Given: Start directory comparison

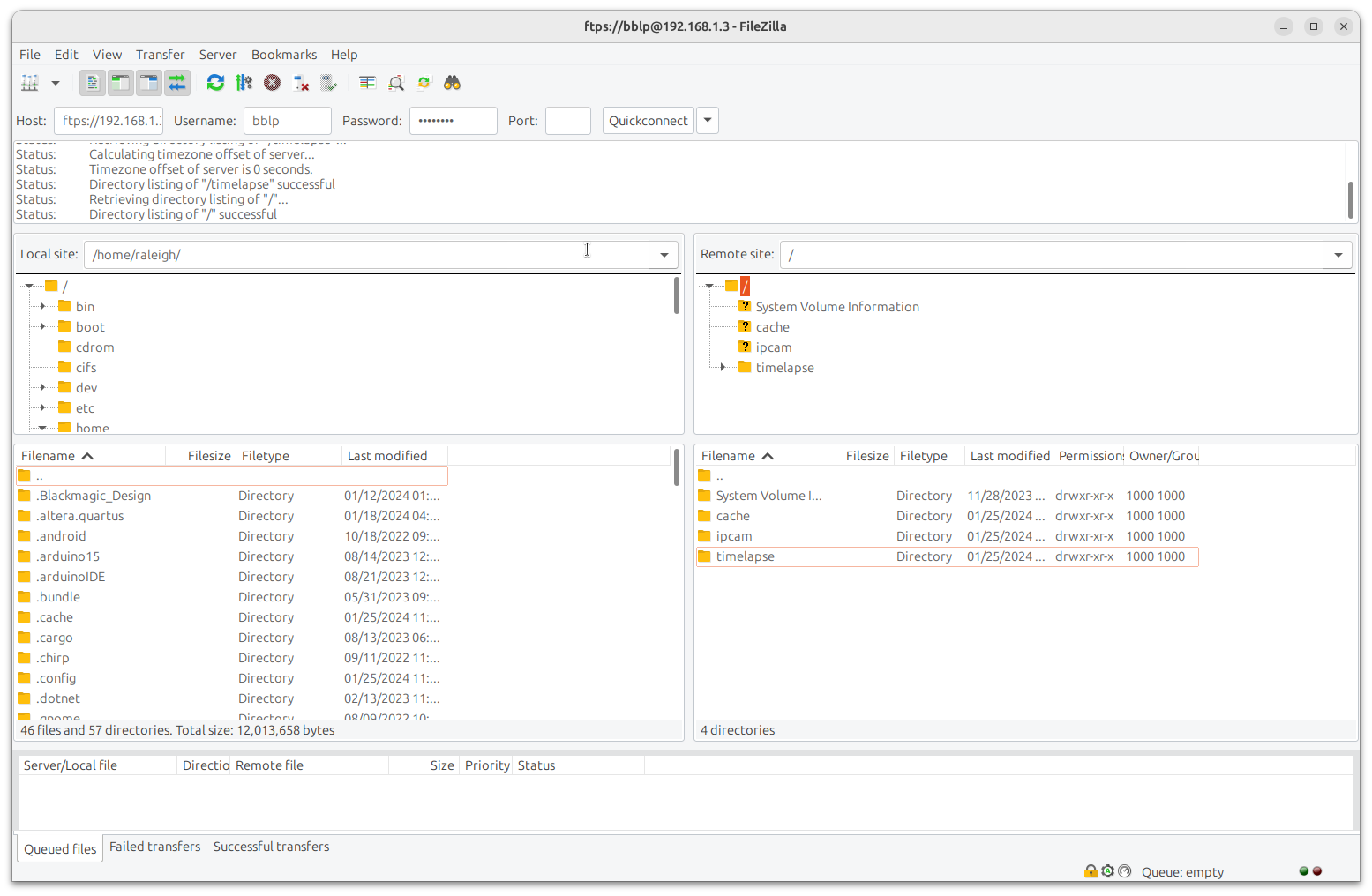Looking at the screenshot, I should pos(367,82).
